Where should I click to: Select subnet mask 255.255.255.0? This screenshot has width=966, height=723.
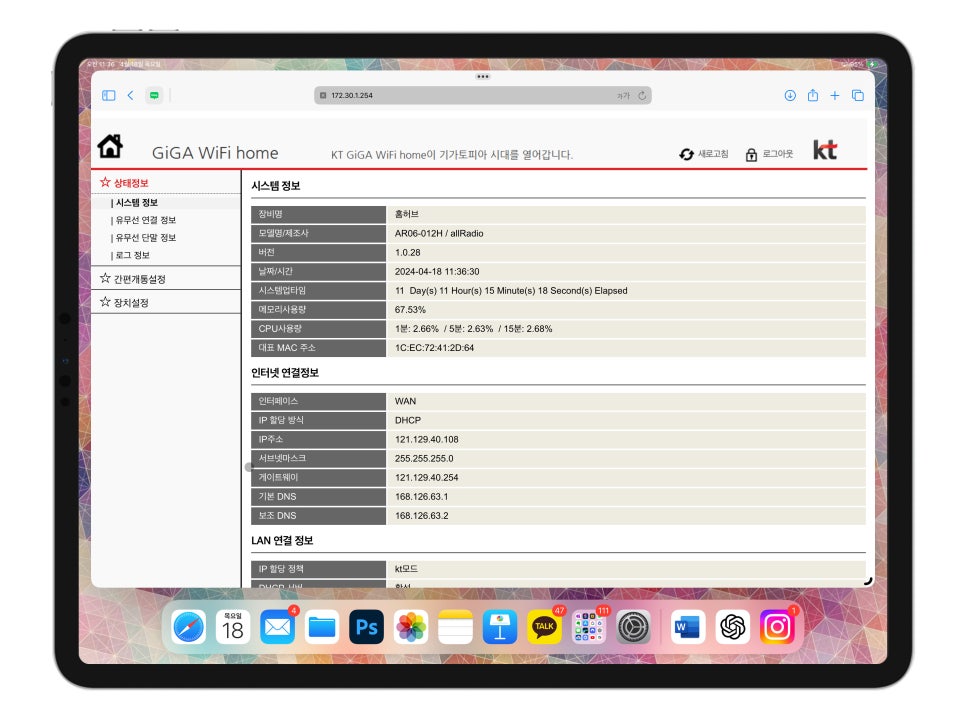(x=424, y=459)
